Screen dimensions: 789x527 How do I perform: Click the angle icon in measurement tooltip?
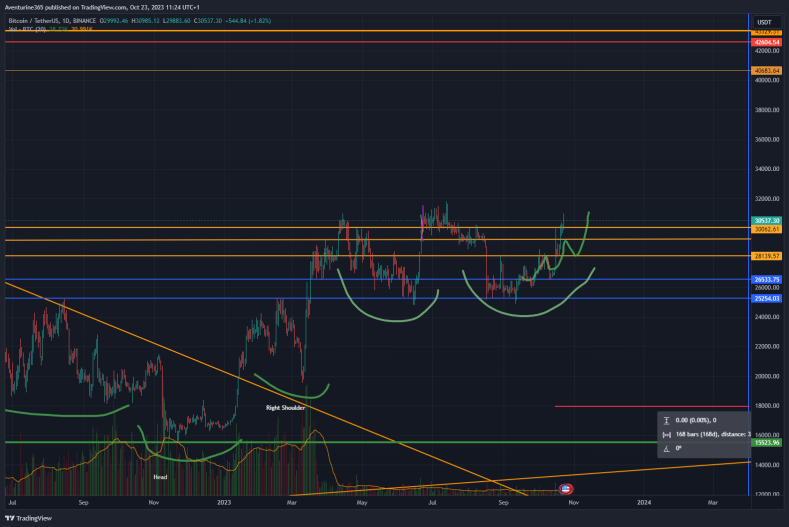(x=666, y=448)
